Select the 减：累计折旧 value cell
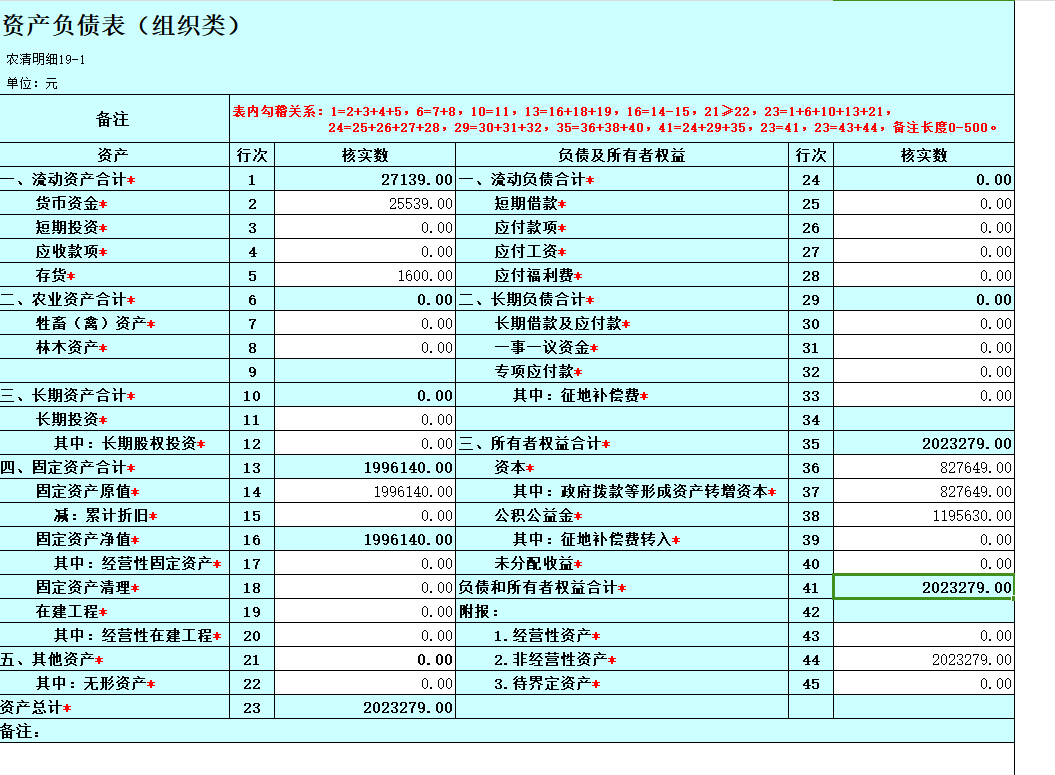 [x=365, y=516]
